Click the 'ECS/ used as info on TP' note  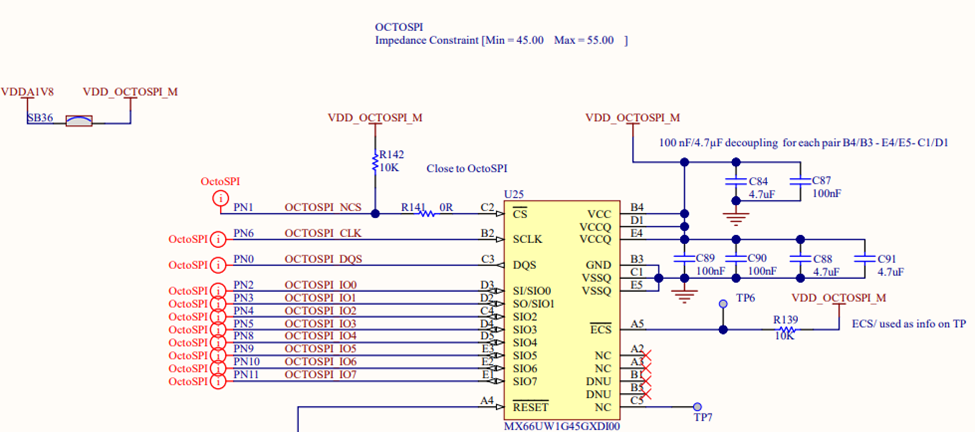(910, 324)
